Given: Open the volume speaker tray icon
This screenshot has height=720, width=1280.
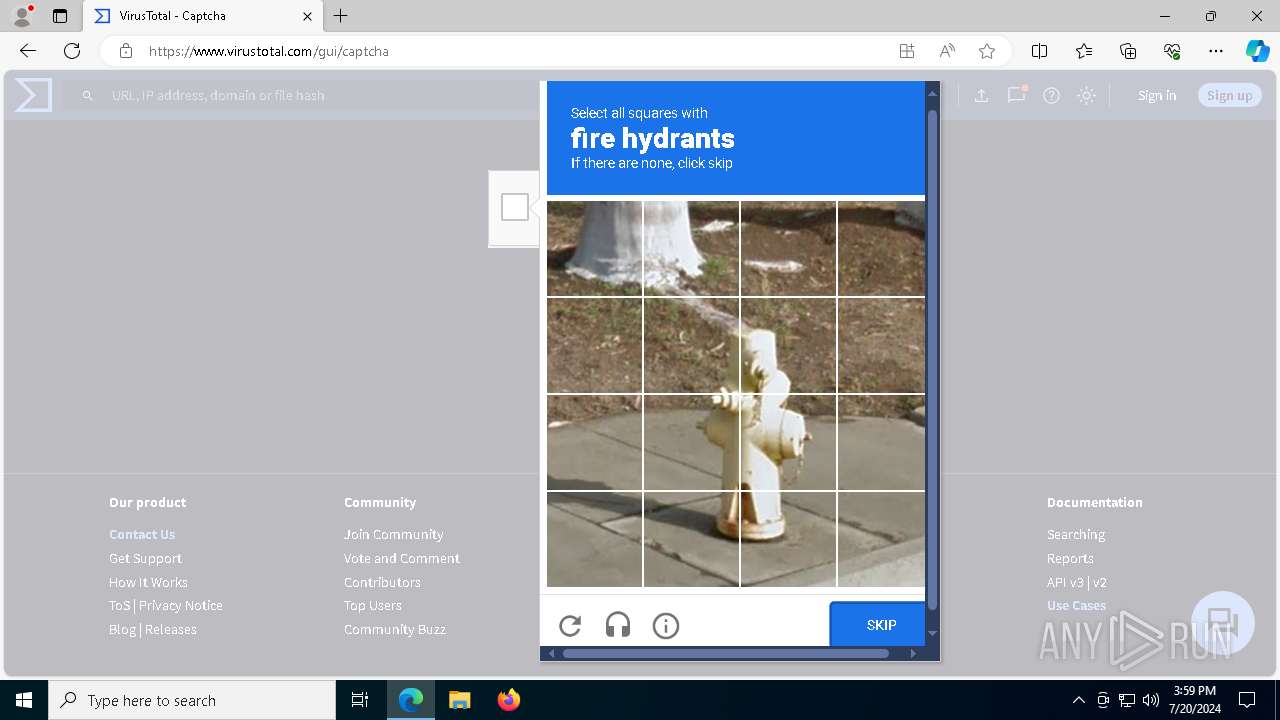Looking at the screenshot, I should coord(1151,700).
